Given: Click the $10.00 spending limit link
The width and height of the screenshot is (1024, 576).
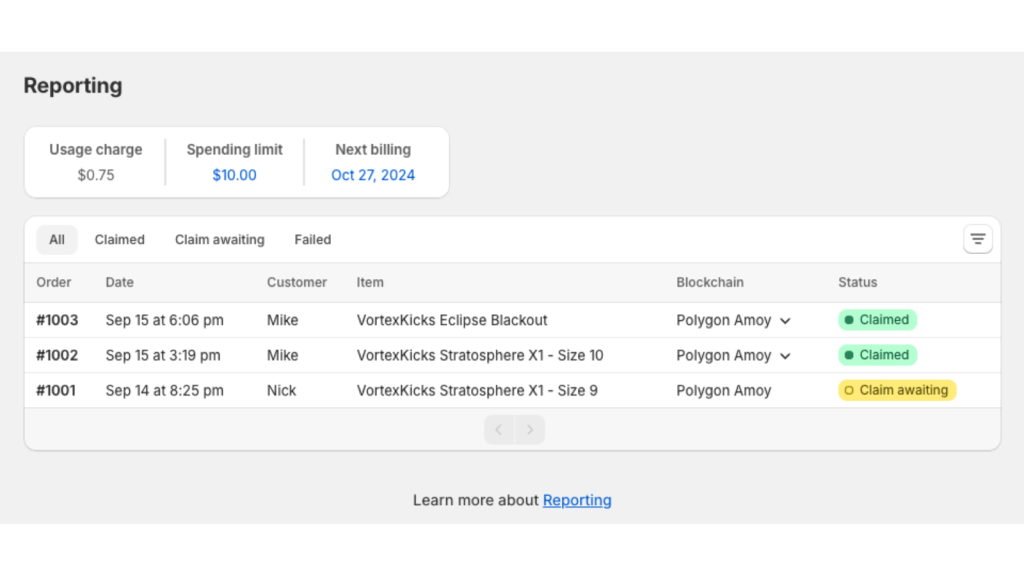Looking at the screenshot, I should [x=234, y=175].
